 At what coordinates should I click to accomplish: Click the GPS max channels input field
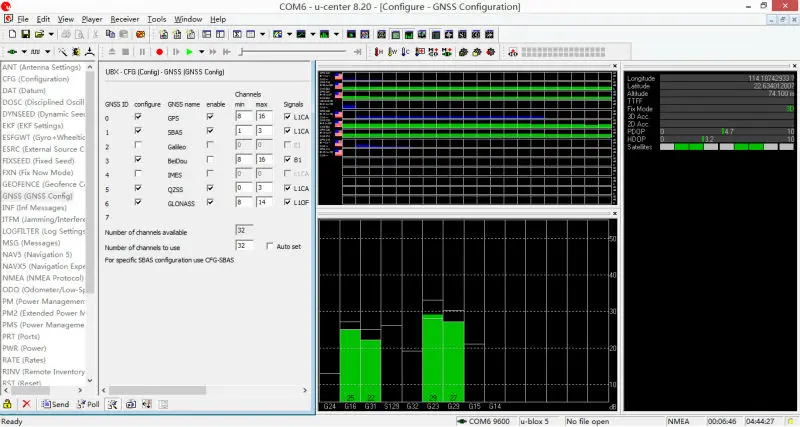pyautogui.click(x=264, y=117)
